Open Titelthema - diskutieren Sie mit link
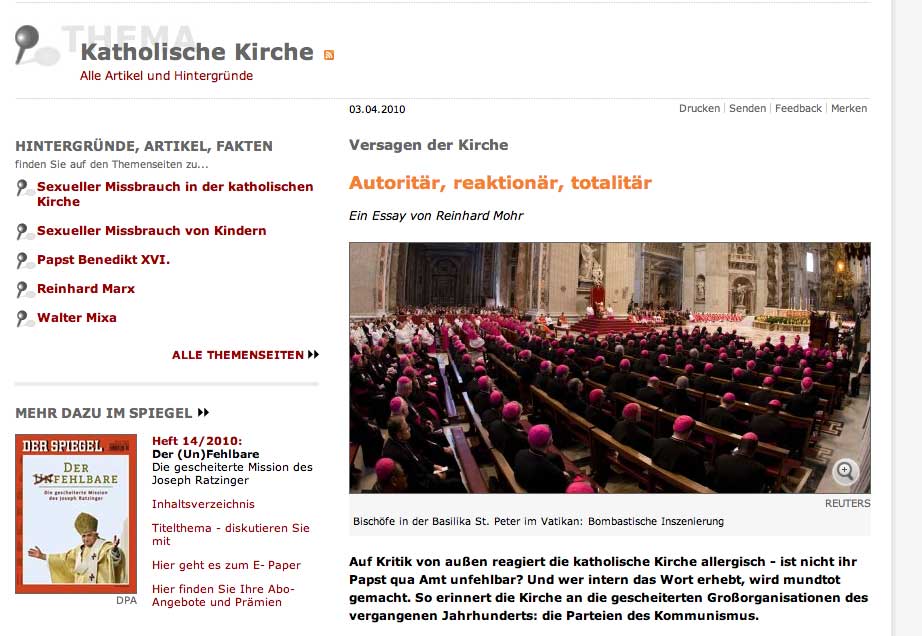This screenshot has height=636, width=922. click(x=230, y=534)
